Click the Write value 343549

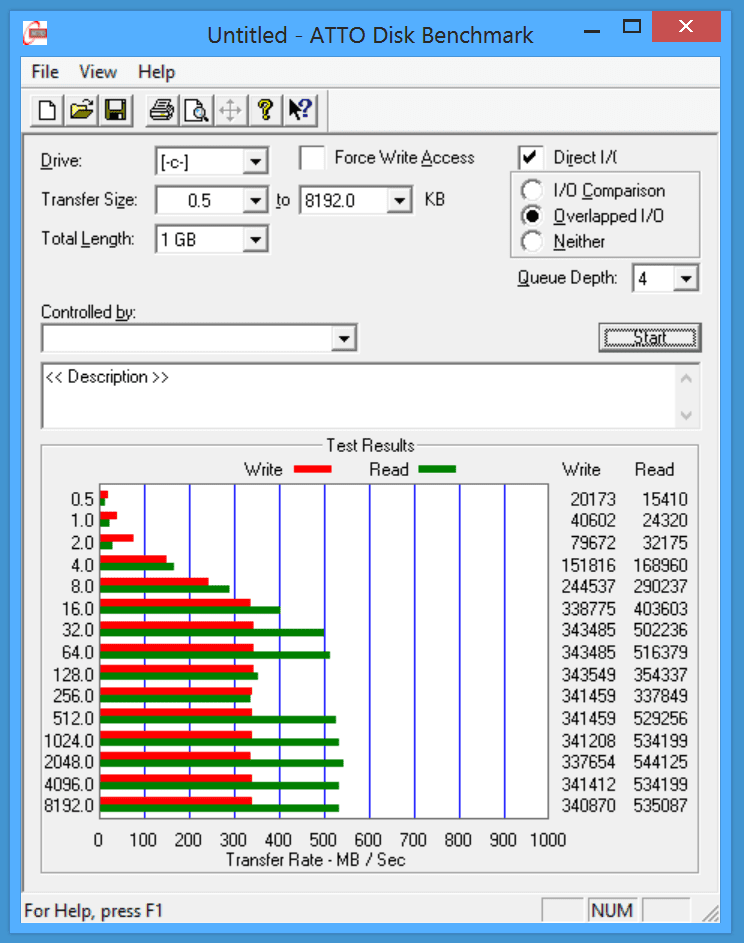click(589, 675)
